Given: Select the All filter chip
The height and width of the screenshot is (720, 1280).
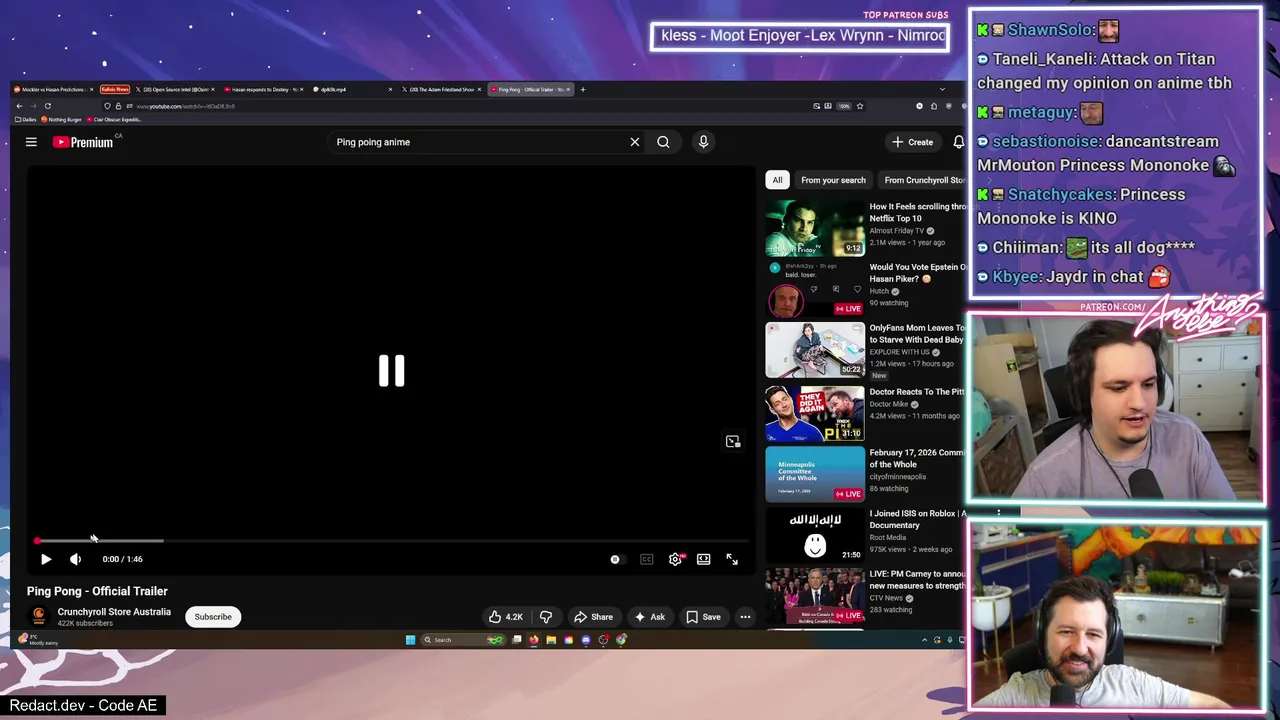Looking at the screenshot, I should pos(777,180).
